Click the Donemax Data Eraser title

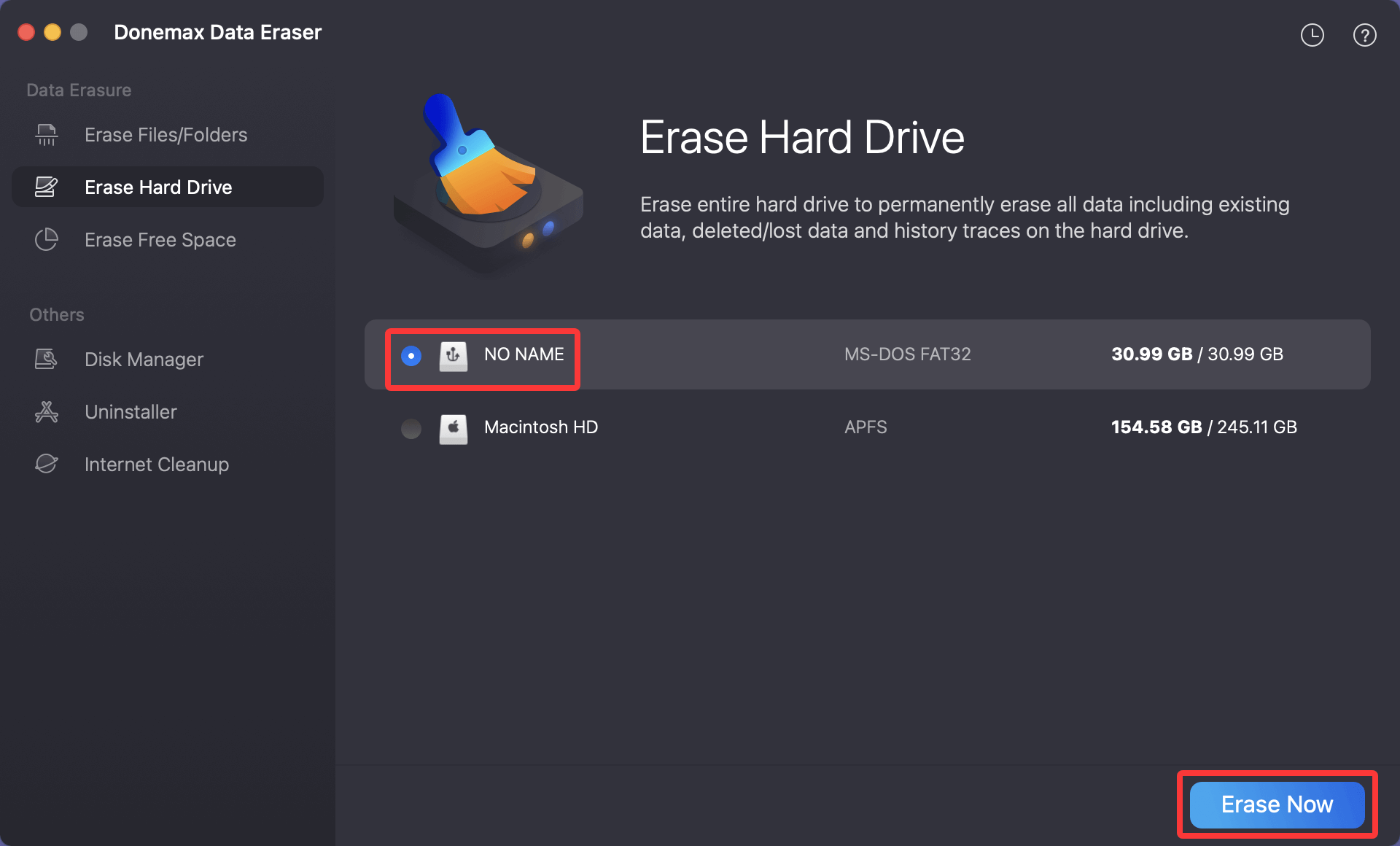coord(217,32)
